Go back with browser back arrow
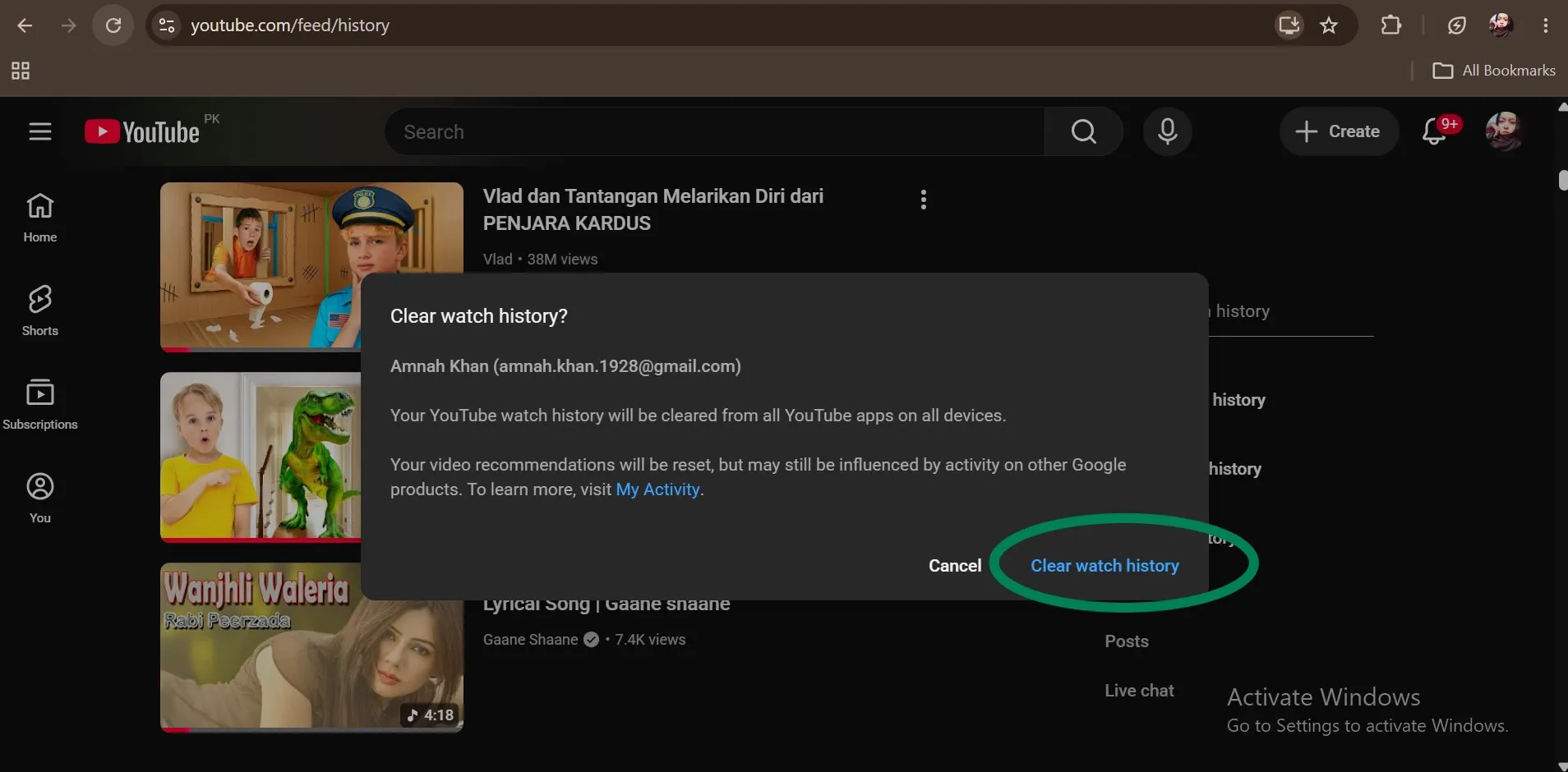1568x772 pixels. coord(25,25)
